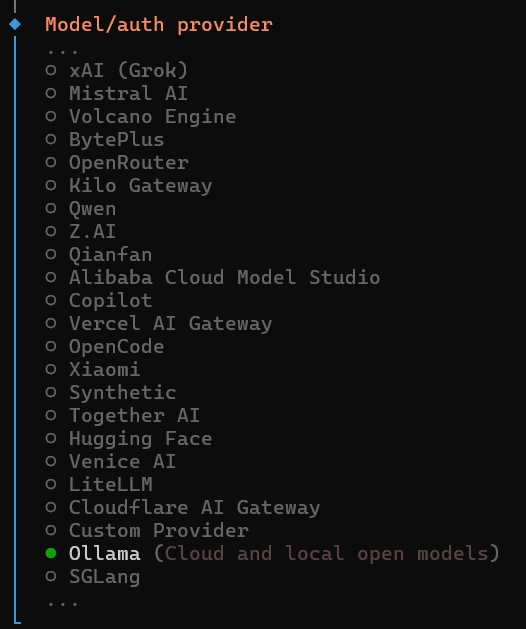This screenshot has height=629, width=526.
Task: Pick the BytePlus provider entry
Action: coord(105,140)
